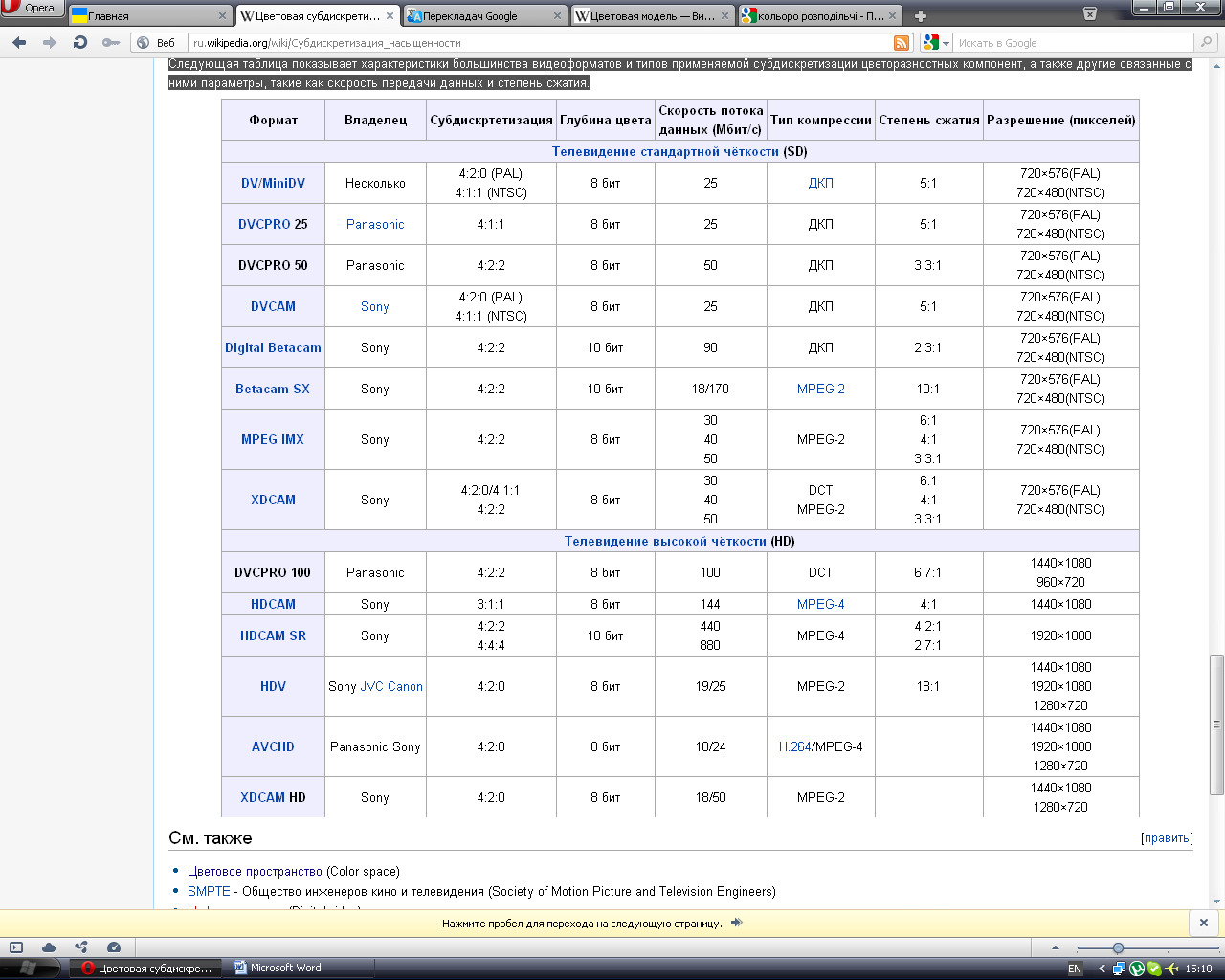Click the Искать в Google search field
The width and height of the screenshot is (1225, 980).
click(1075, 43)
